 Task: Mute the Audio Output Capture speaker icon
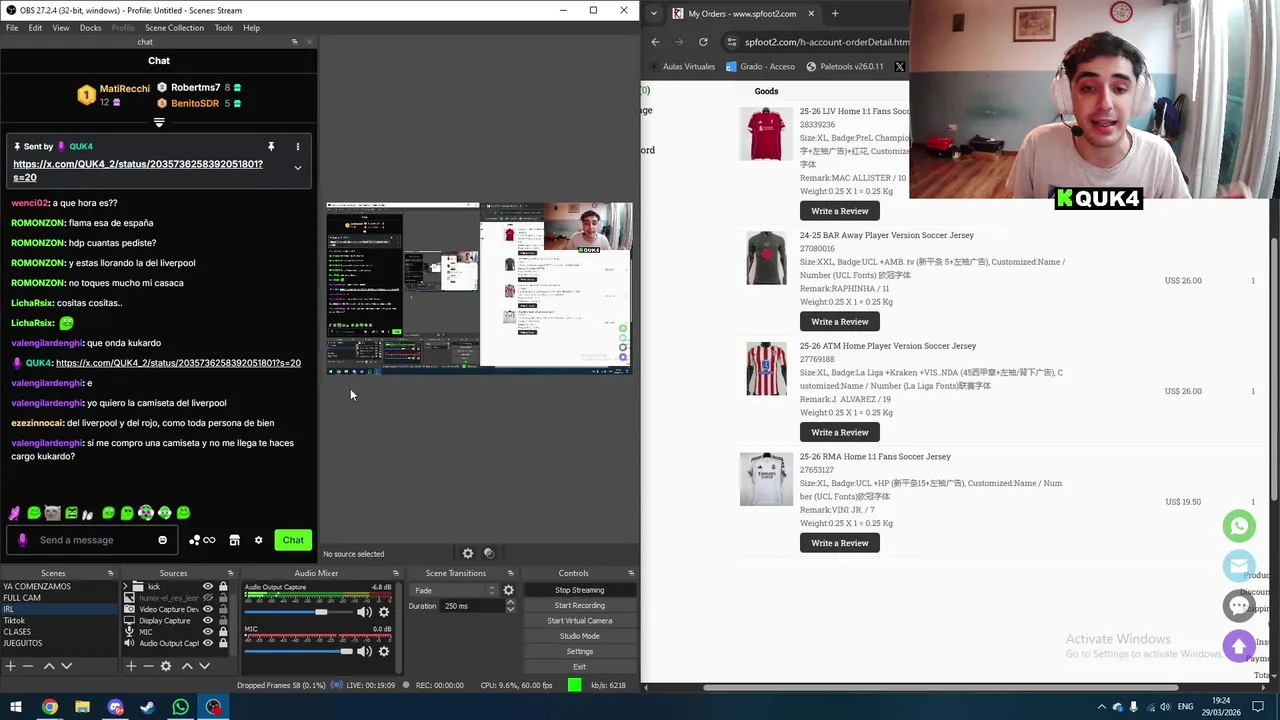coord(364,612)
